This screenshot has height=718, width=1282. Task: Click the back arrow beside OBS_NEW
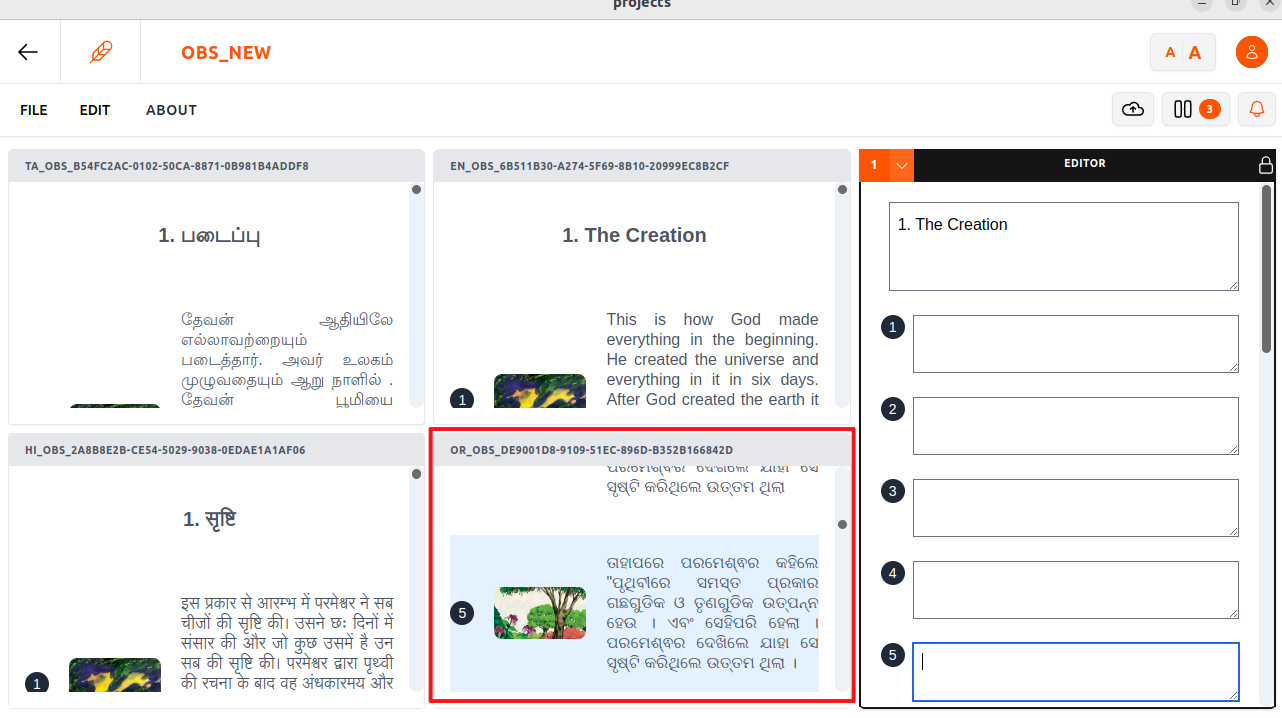coord(27,51)
